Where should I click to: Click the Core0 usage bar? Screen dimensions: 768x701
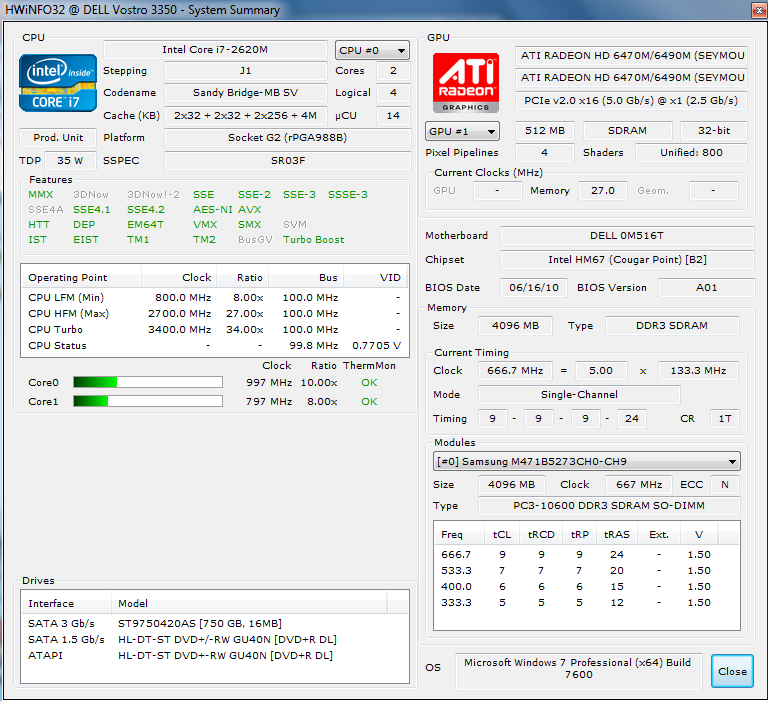[x=148, y=382]
